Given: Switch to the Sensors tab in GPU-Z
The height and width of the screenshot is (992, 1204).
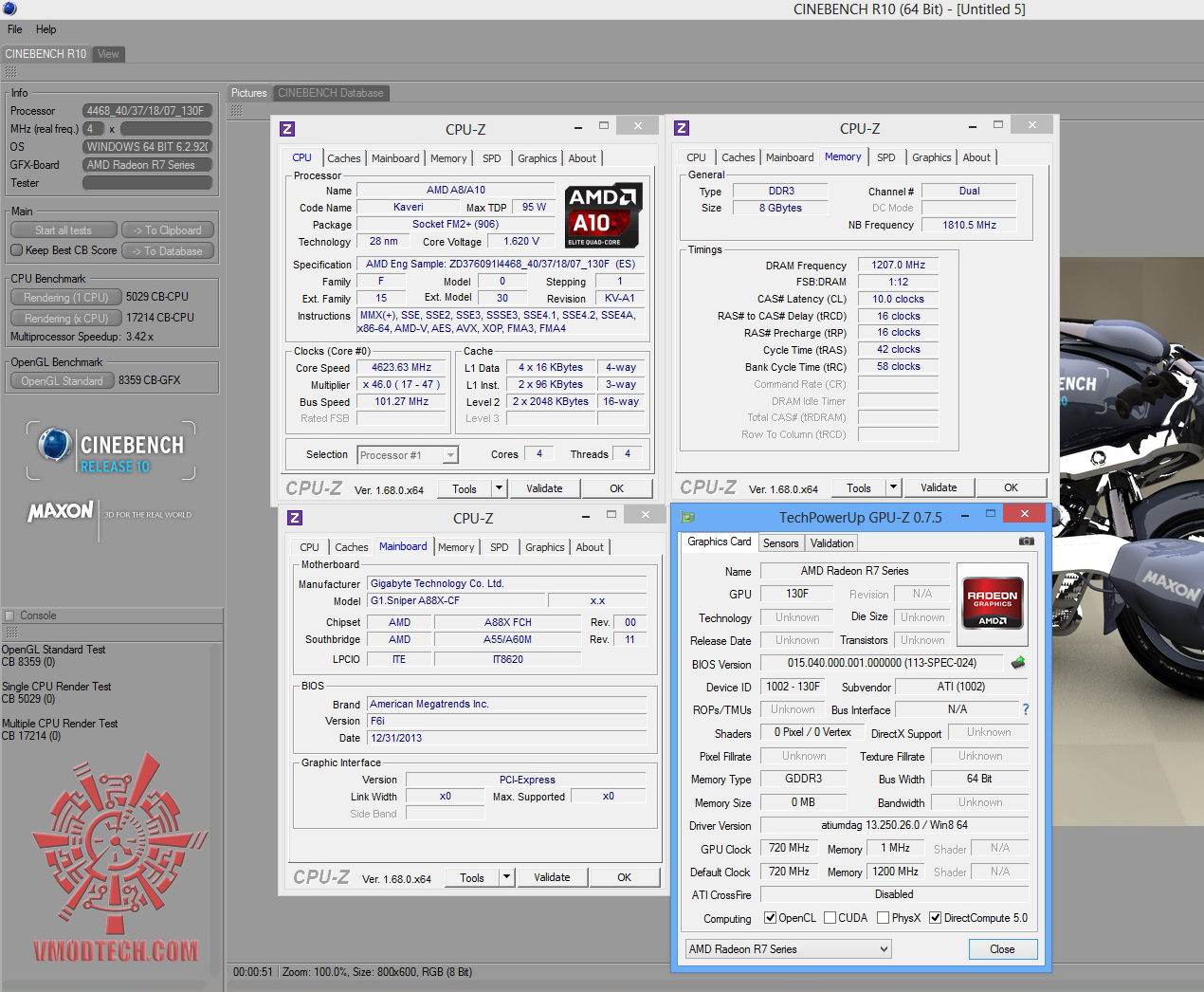Looking at the screenshot, I should (780, 543).
